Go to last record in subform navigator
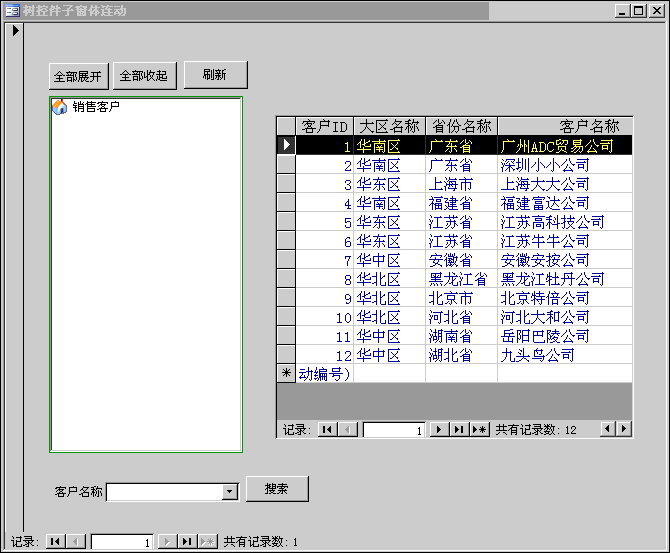670x553 pixels. pyautogui.click(x=459, y=429)
